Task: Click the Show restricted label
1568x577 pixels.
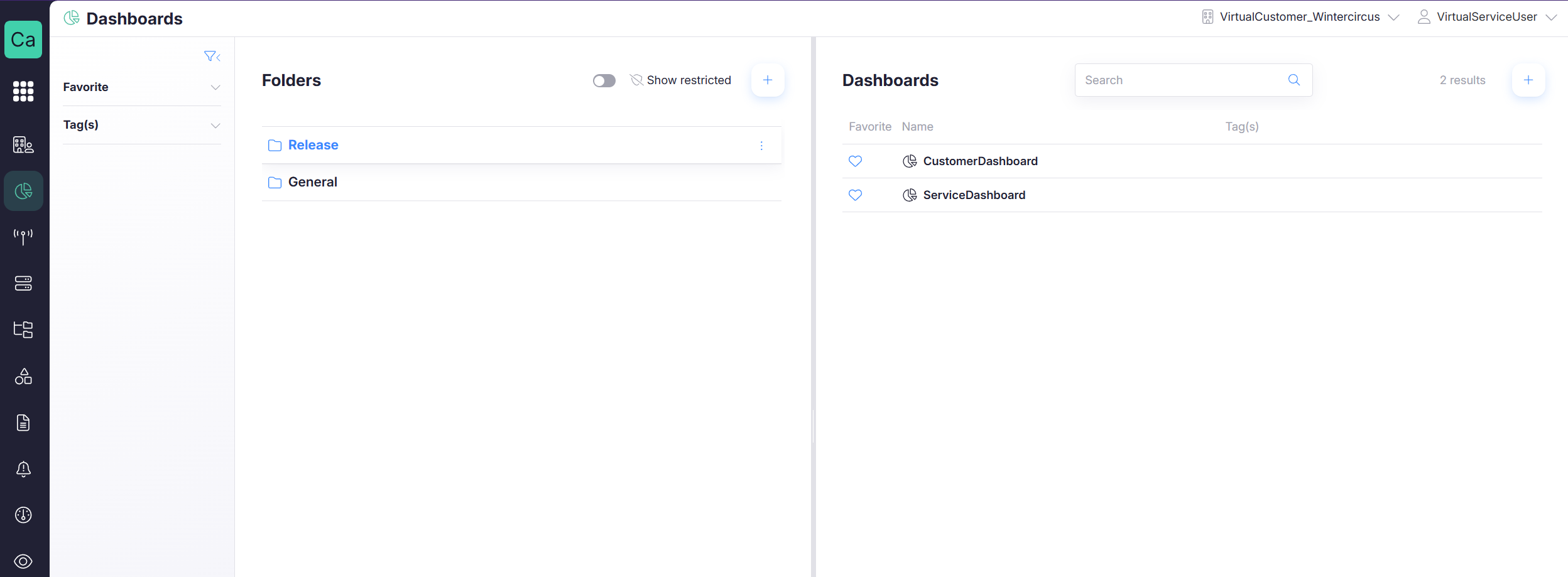Action: click(x=689, y=80)
